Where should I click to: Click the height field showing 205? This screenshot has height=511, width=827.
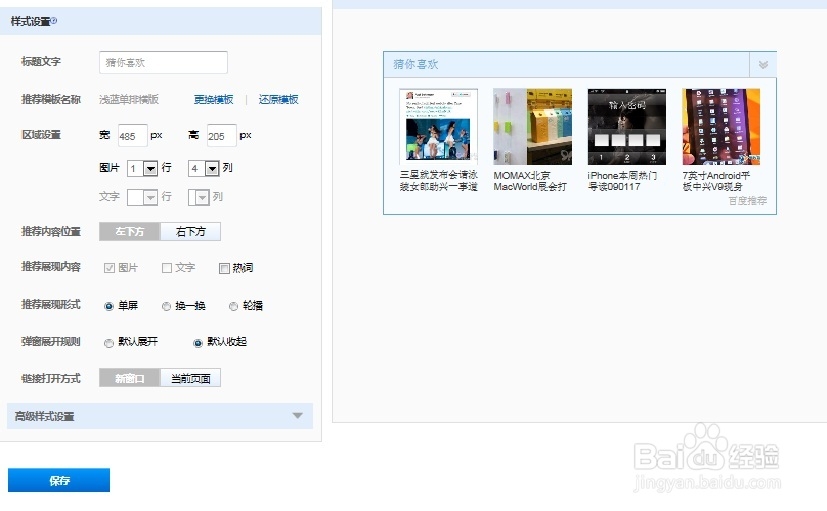tap(222, 136)
